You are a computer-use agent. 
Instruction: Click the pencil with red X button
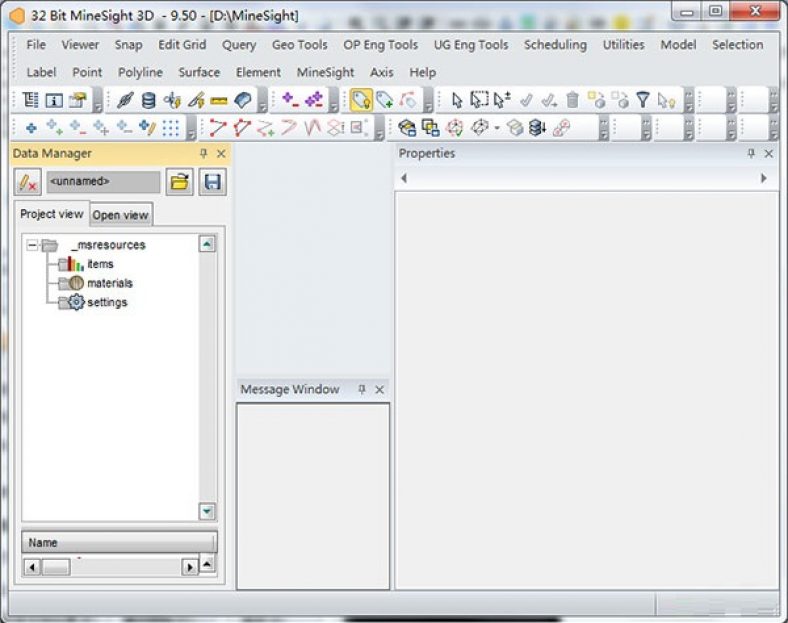tap(28, 182)
